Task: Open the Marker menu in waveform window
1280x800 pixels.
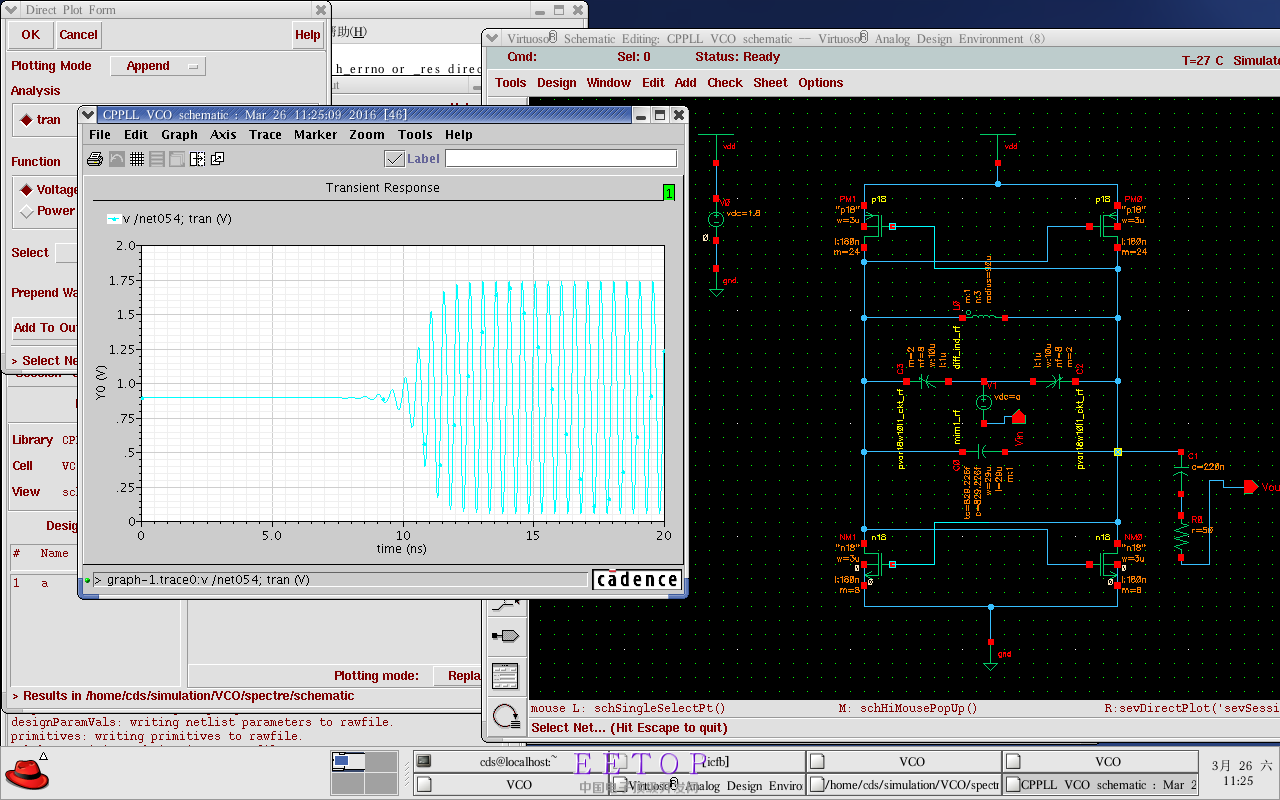Action: tap(315, 135)
